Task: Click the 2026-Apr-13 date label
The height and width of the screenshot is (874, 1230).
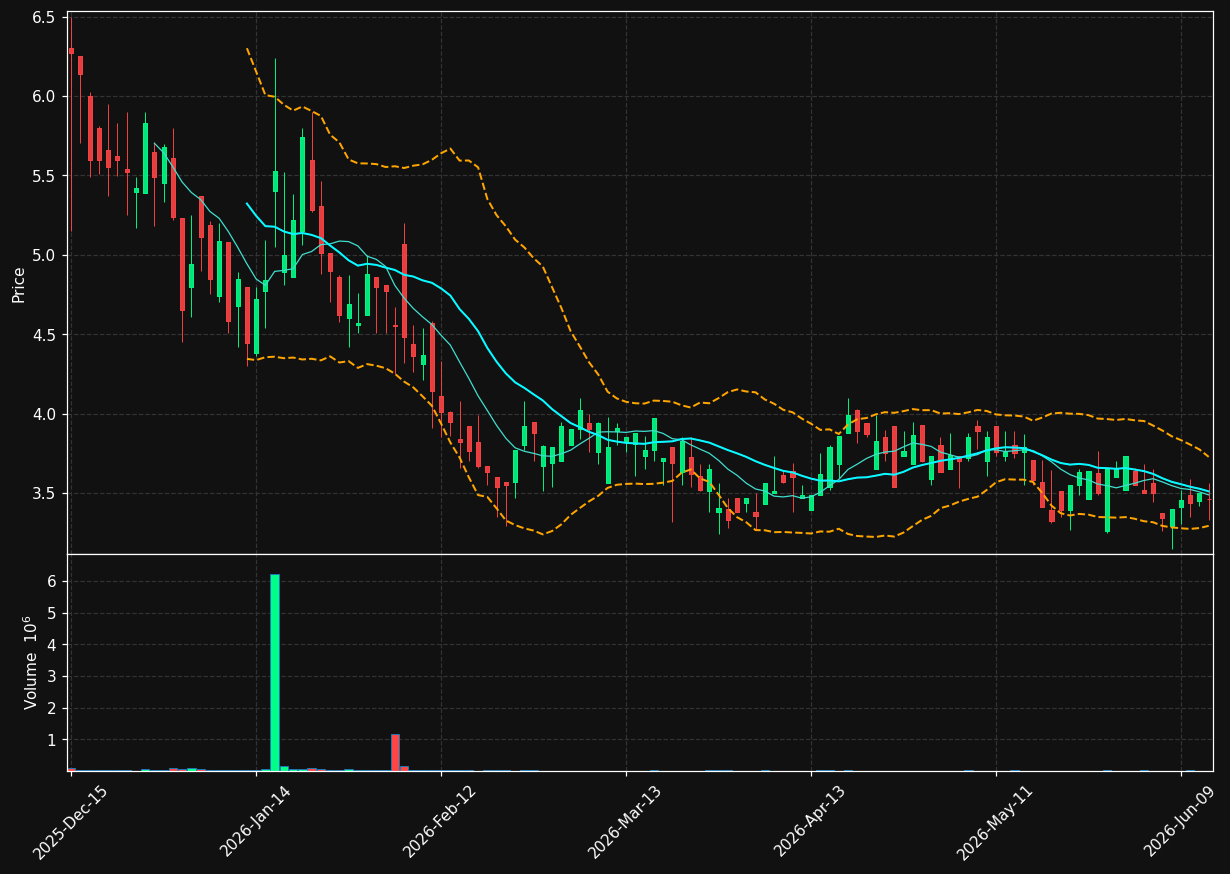Action: point(810,822)
